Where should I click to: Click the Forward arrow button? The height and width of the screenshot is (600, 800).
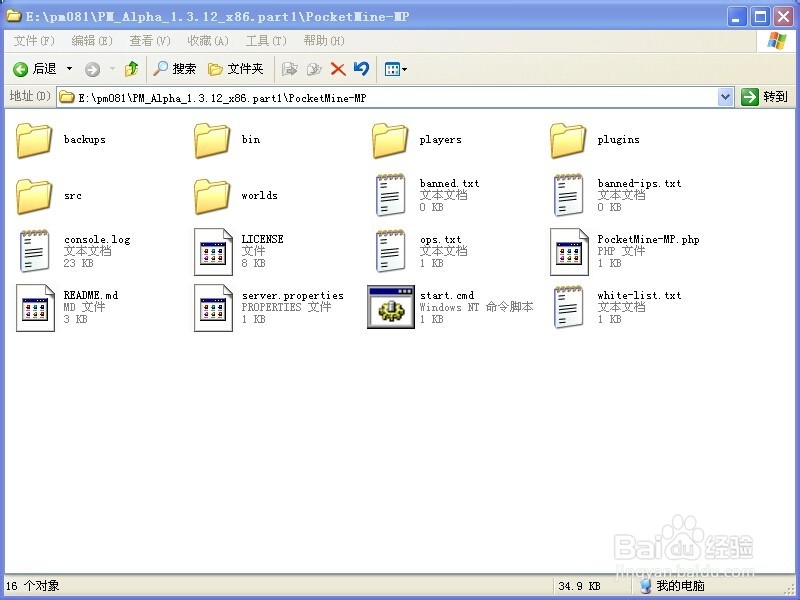[92, 69]
